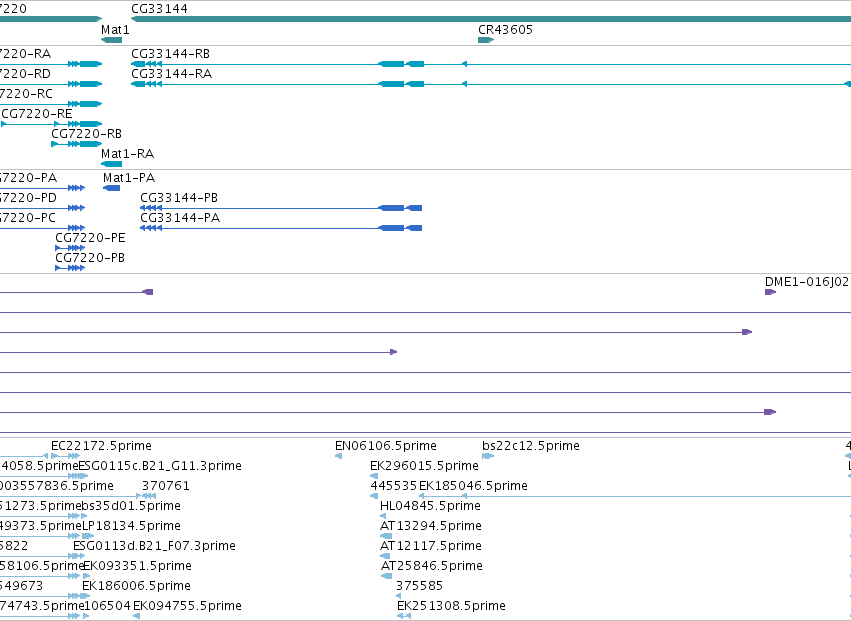The image size is (851, 621).
Task: Open the CR43605 gene feature
Action: pyautogui.click(x=486, y=40)
